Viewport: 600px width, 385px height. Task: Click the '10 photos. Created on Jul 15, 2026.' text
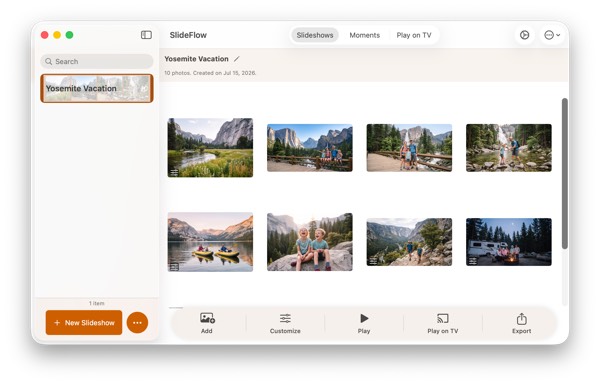(x=210, y=73)
